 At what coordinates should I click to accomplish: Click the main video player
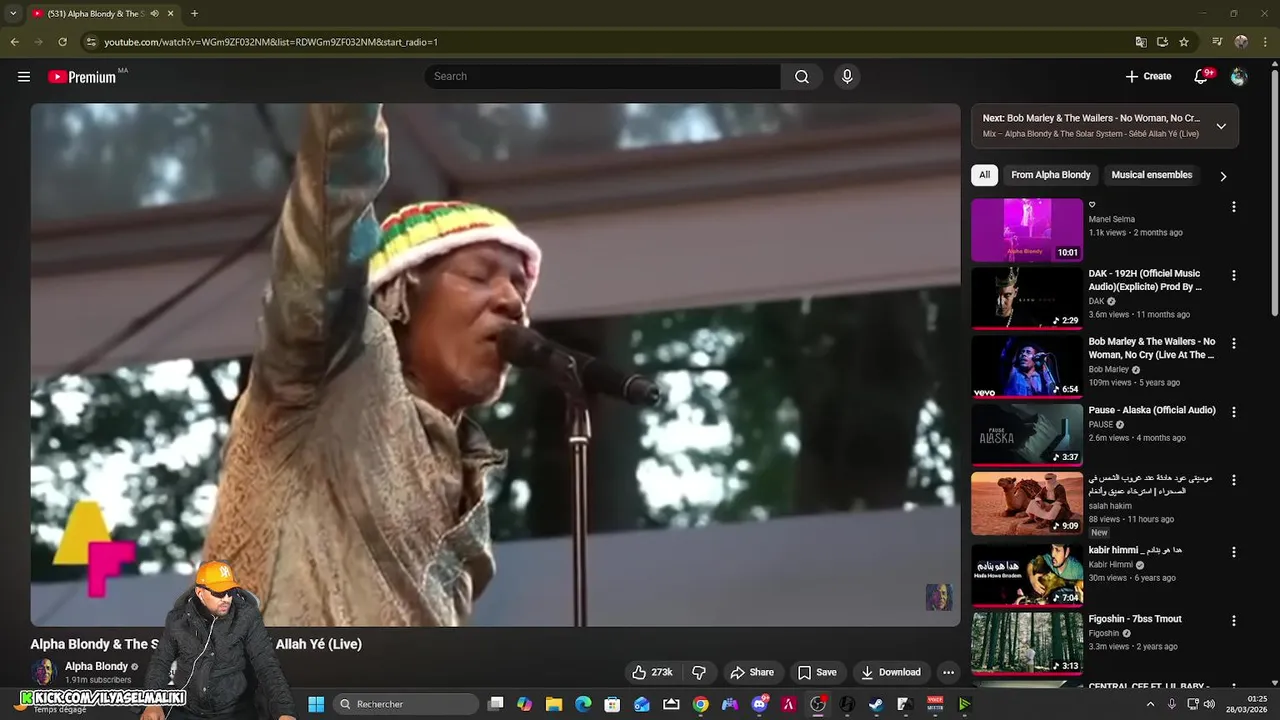point(495,365)
